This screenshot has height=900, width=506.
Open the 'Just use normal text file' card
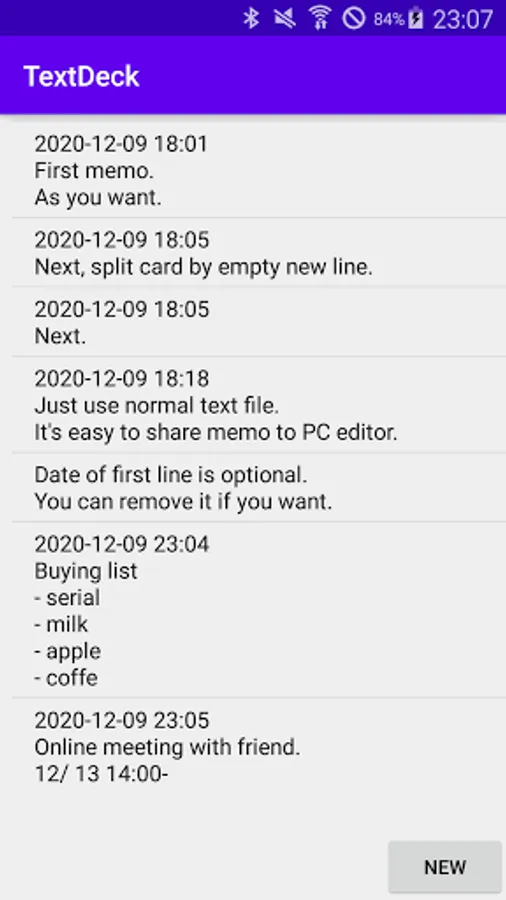pyautogui.click(x=259, y=405)
